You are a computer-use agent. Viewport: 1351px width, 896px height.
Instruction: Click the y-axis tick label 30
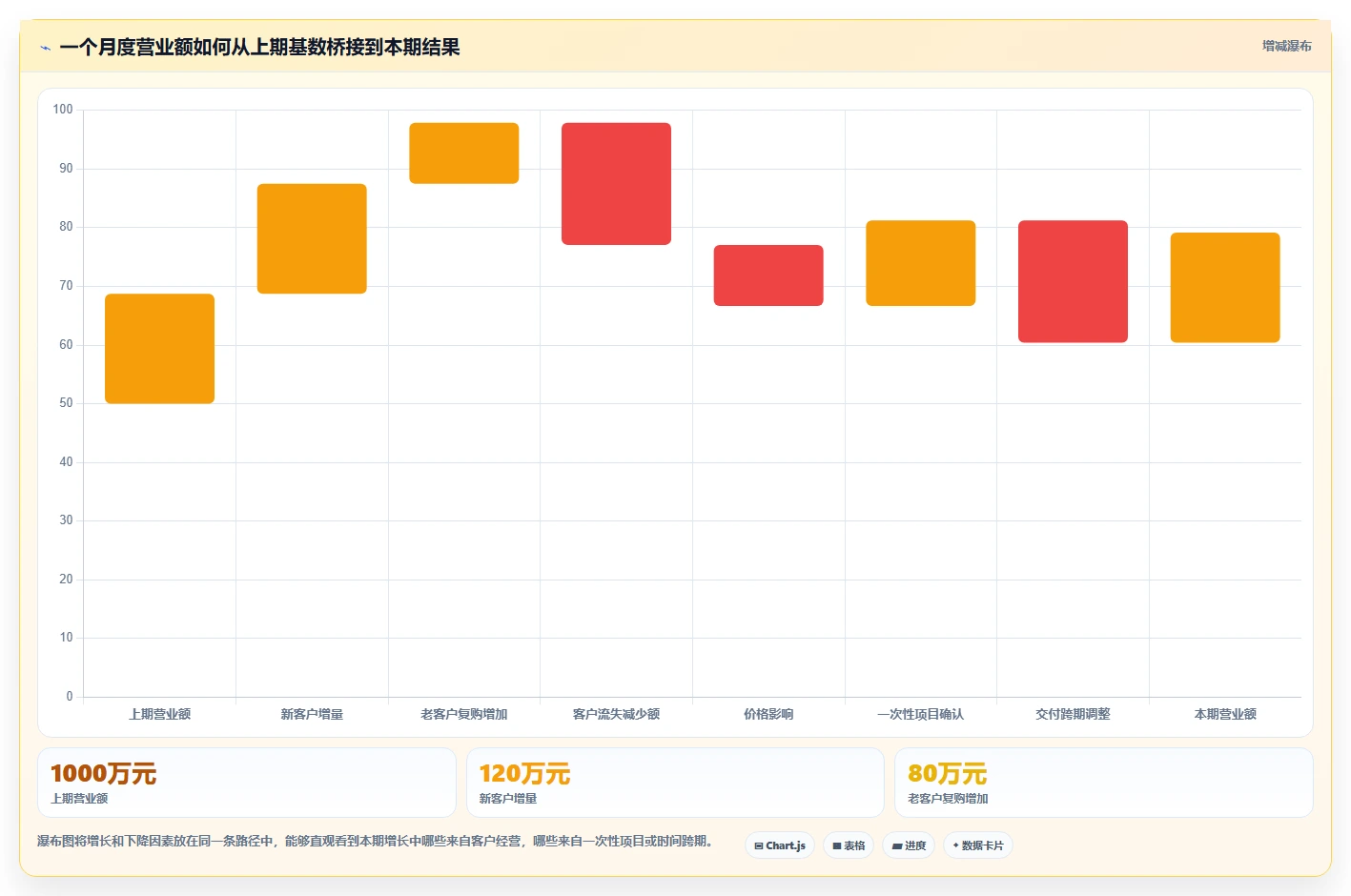tap(66, 520)
